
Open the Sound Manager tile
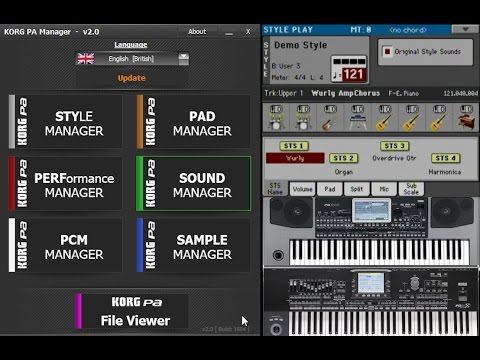click(194, 183)
